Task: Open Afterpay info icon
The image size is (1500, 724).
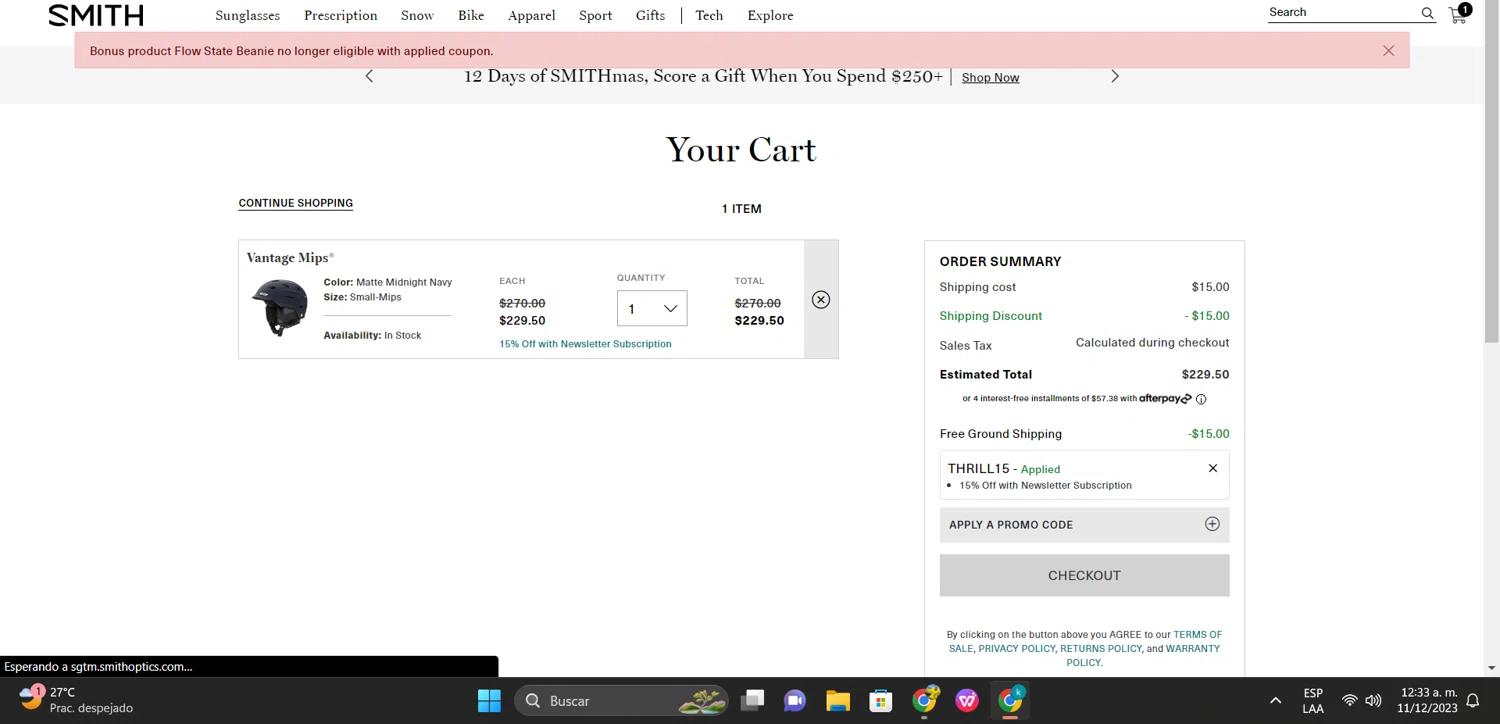Action: [x=1201, y=399]
